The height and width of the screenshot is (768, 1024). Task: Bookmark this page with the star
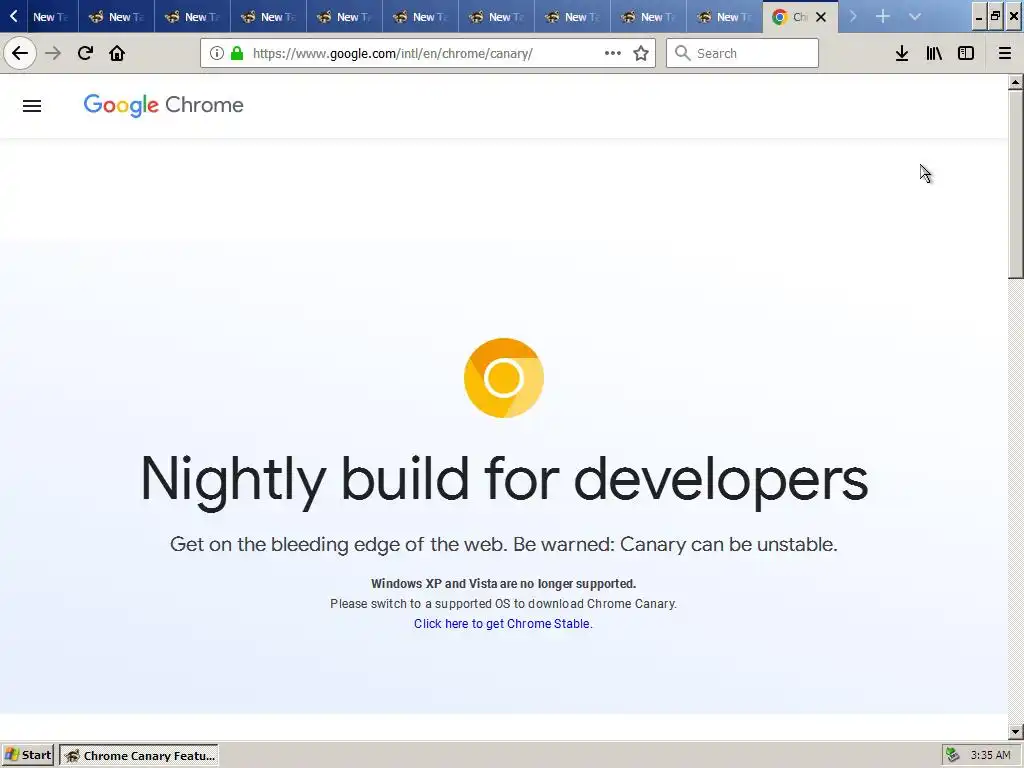641,53
